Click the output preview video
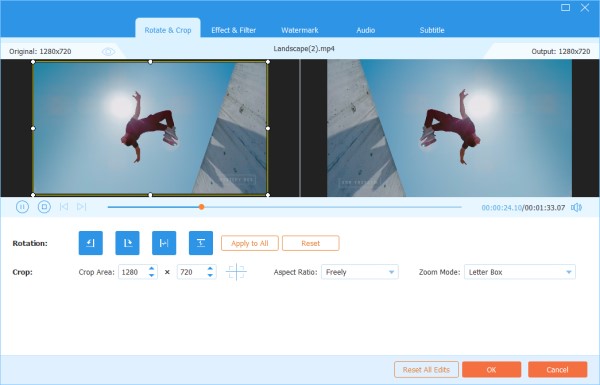The width and height of the screenshot is (600, 385). coord(450,128)
